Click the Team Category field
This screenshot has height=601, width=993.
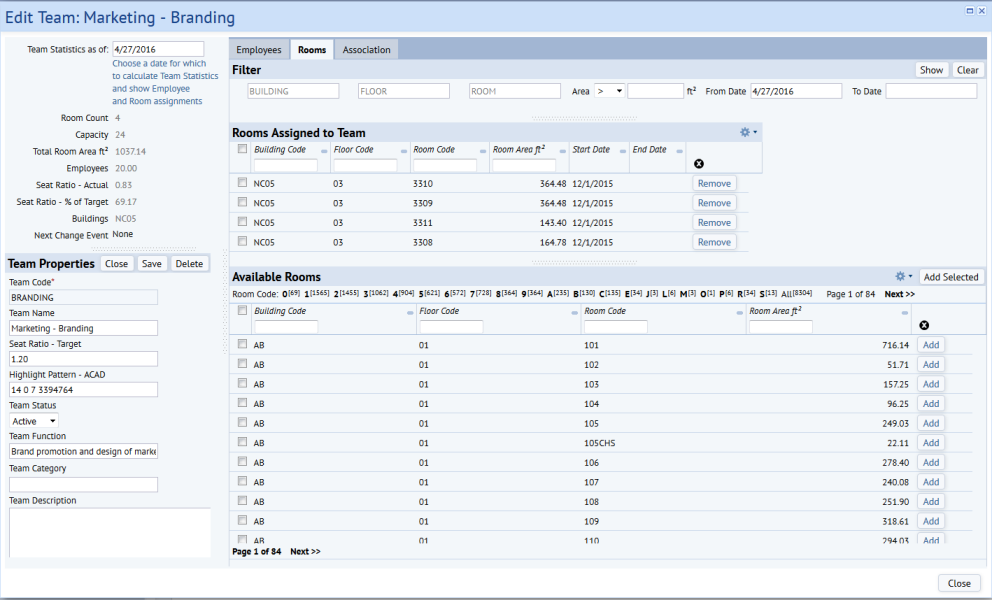click(x=84, y=484)
